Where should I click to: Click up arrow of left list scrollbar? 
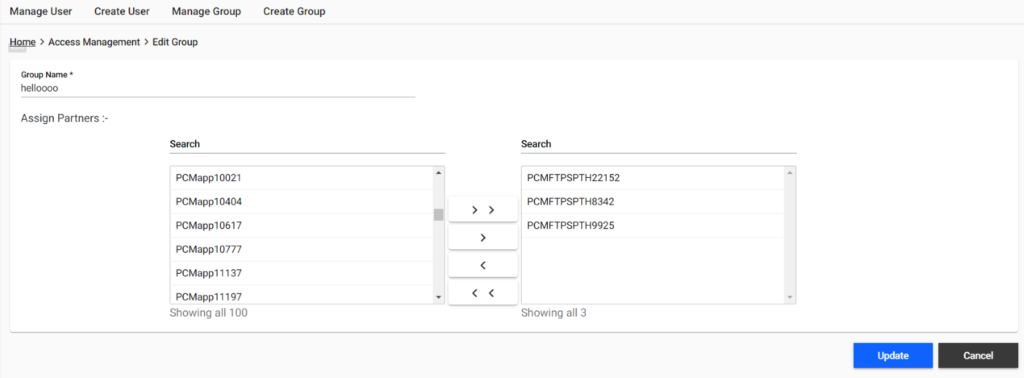pos(438,172)
